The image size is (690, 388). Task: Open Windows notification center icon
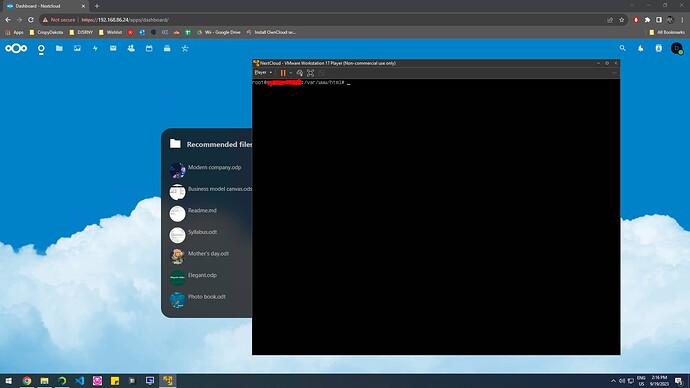pyautogui.click(x=679, y=381)
